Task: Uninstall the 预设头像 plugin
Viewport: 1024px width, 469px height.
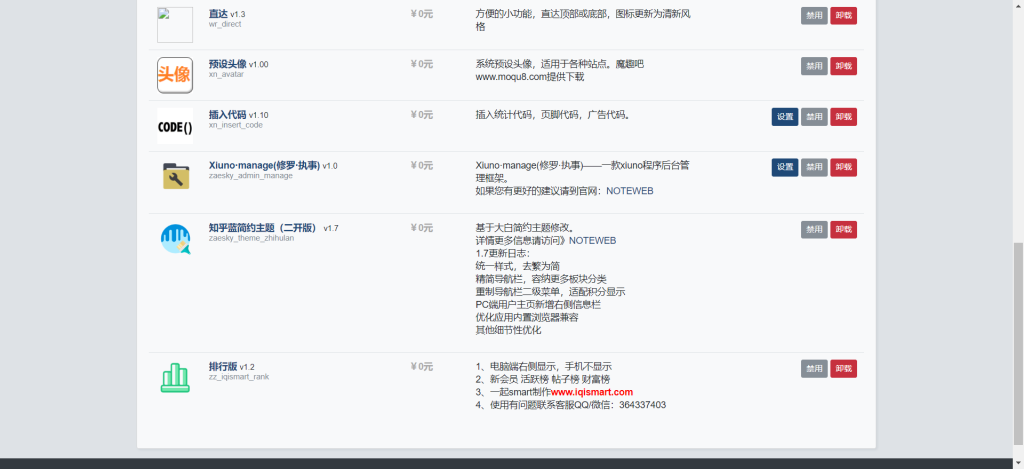Action: 843,66
